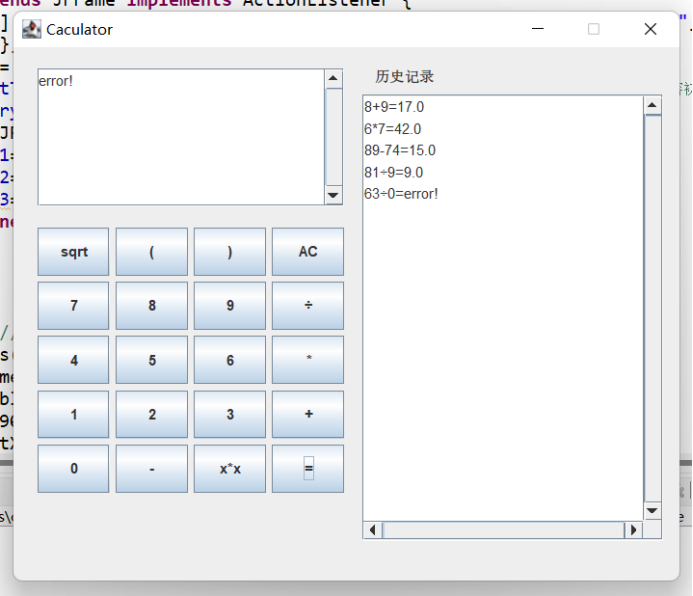Viewport: 693px width, 596px height.
Task: Select the plus + operator
Action: 308,414
